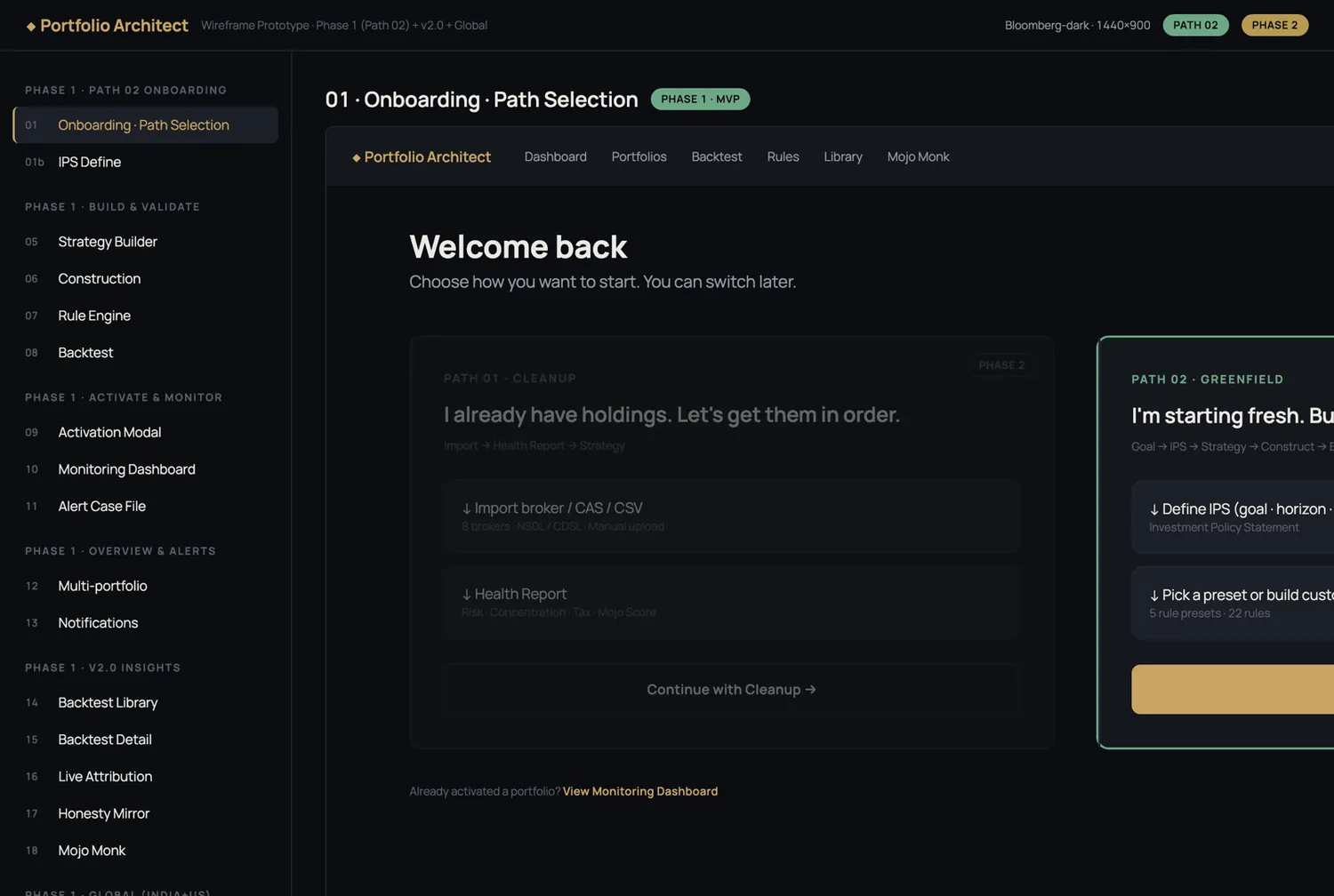Open Mojo Monk tab in top navigation

918,156
